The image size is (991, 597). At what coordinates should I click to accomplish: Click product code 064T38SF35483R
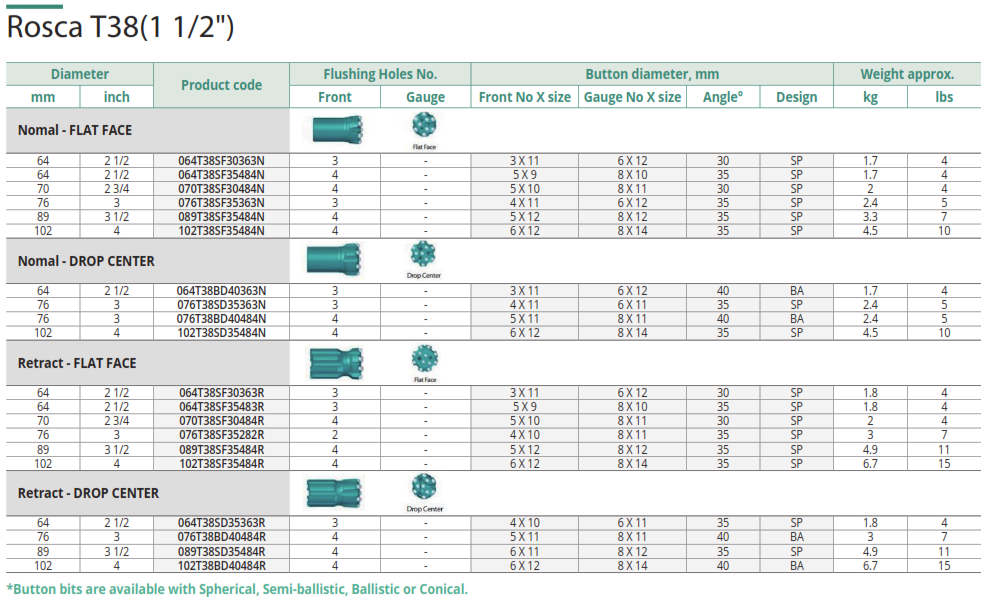point(221,407)
